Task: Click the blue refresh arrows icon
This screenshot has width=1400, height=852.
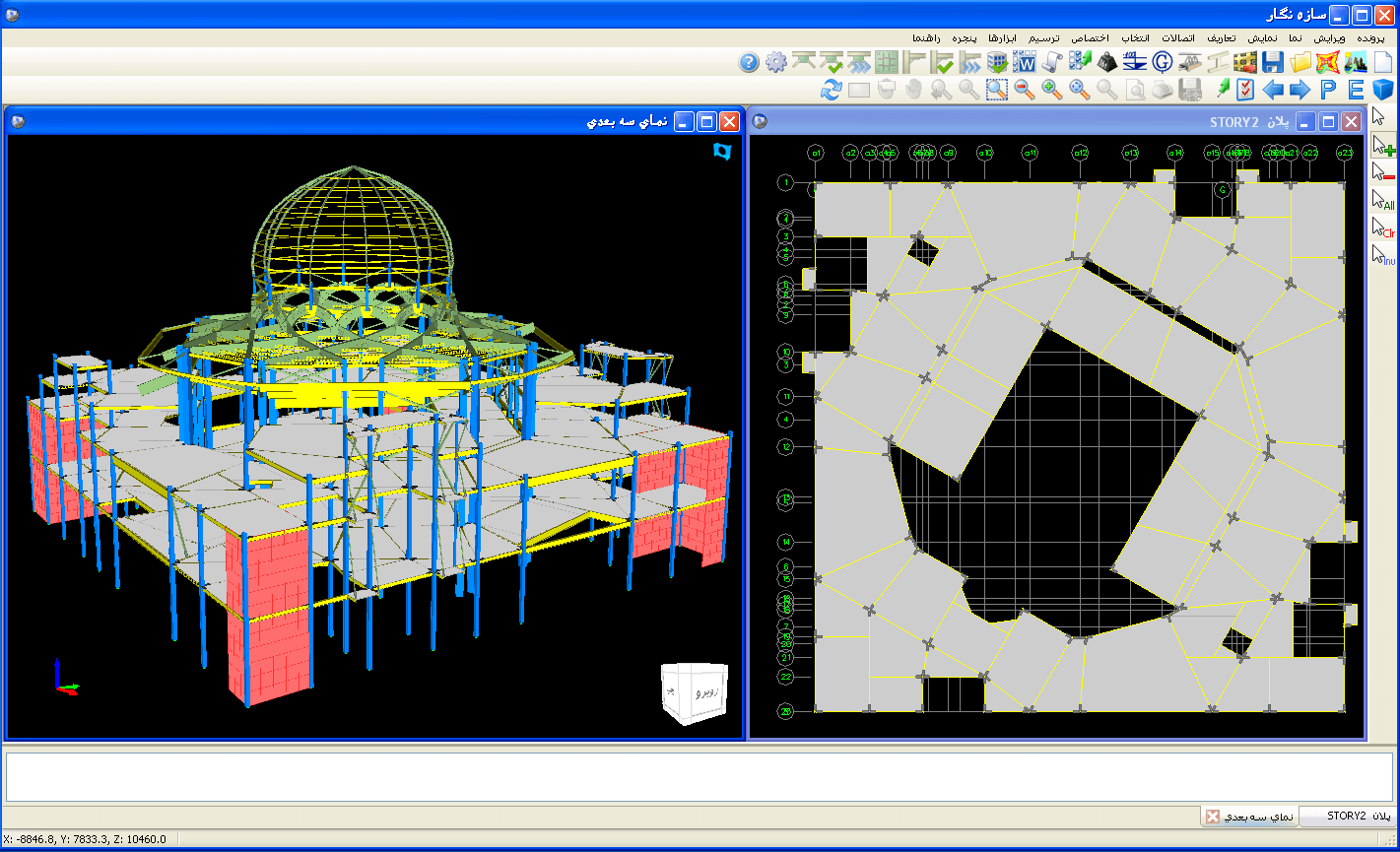Action: click(832, 91)
